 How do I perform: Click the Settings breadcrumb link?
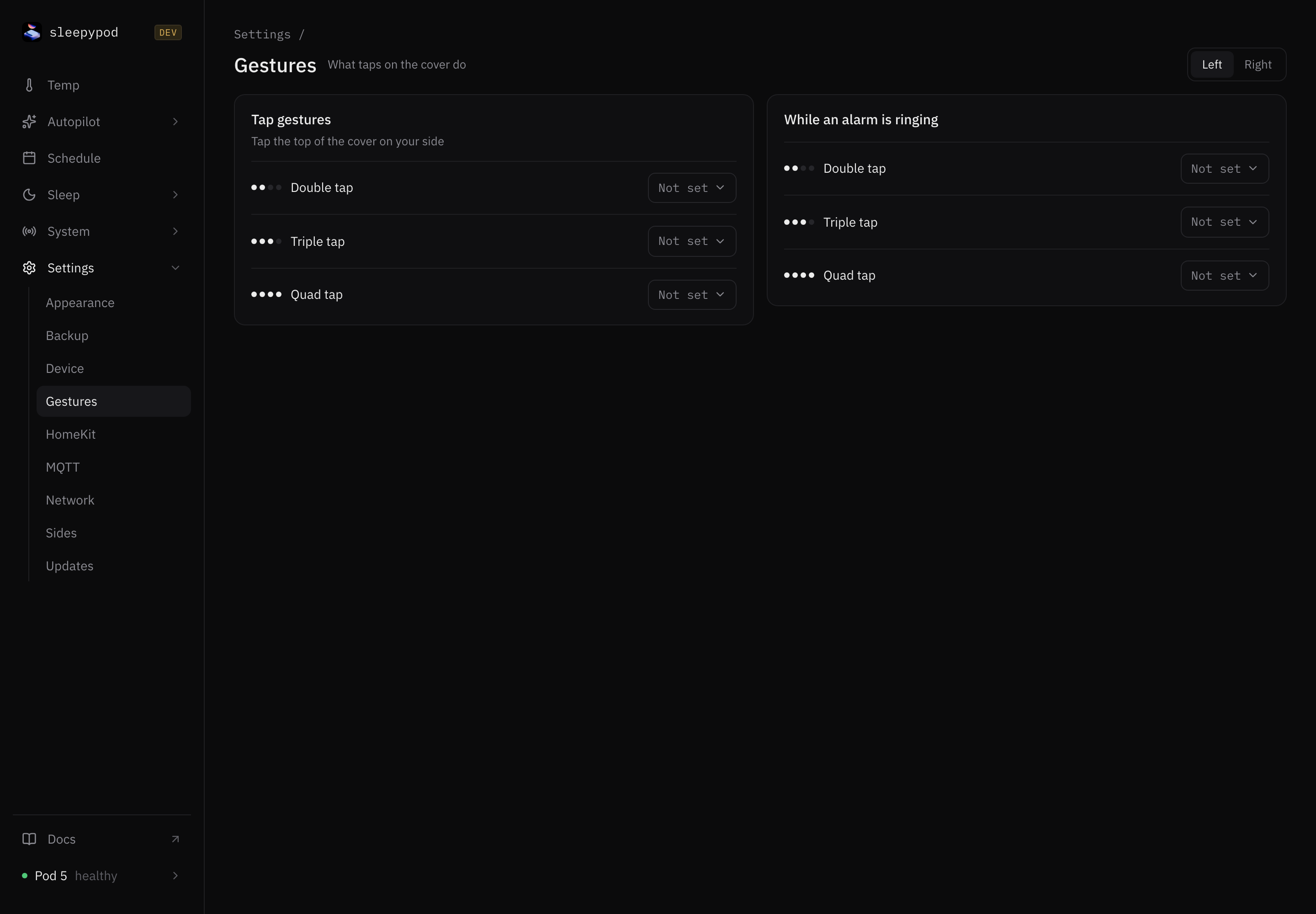[x=262, y=34]
